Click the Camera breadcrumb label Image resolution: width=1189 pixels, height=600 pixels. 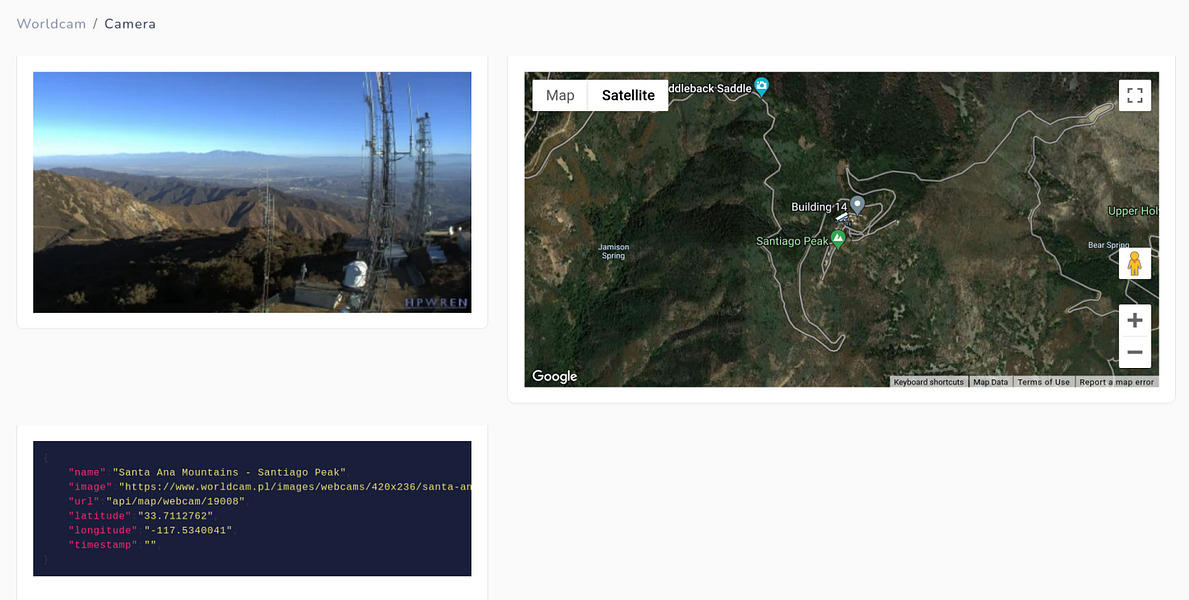click(x=130, y=23)
